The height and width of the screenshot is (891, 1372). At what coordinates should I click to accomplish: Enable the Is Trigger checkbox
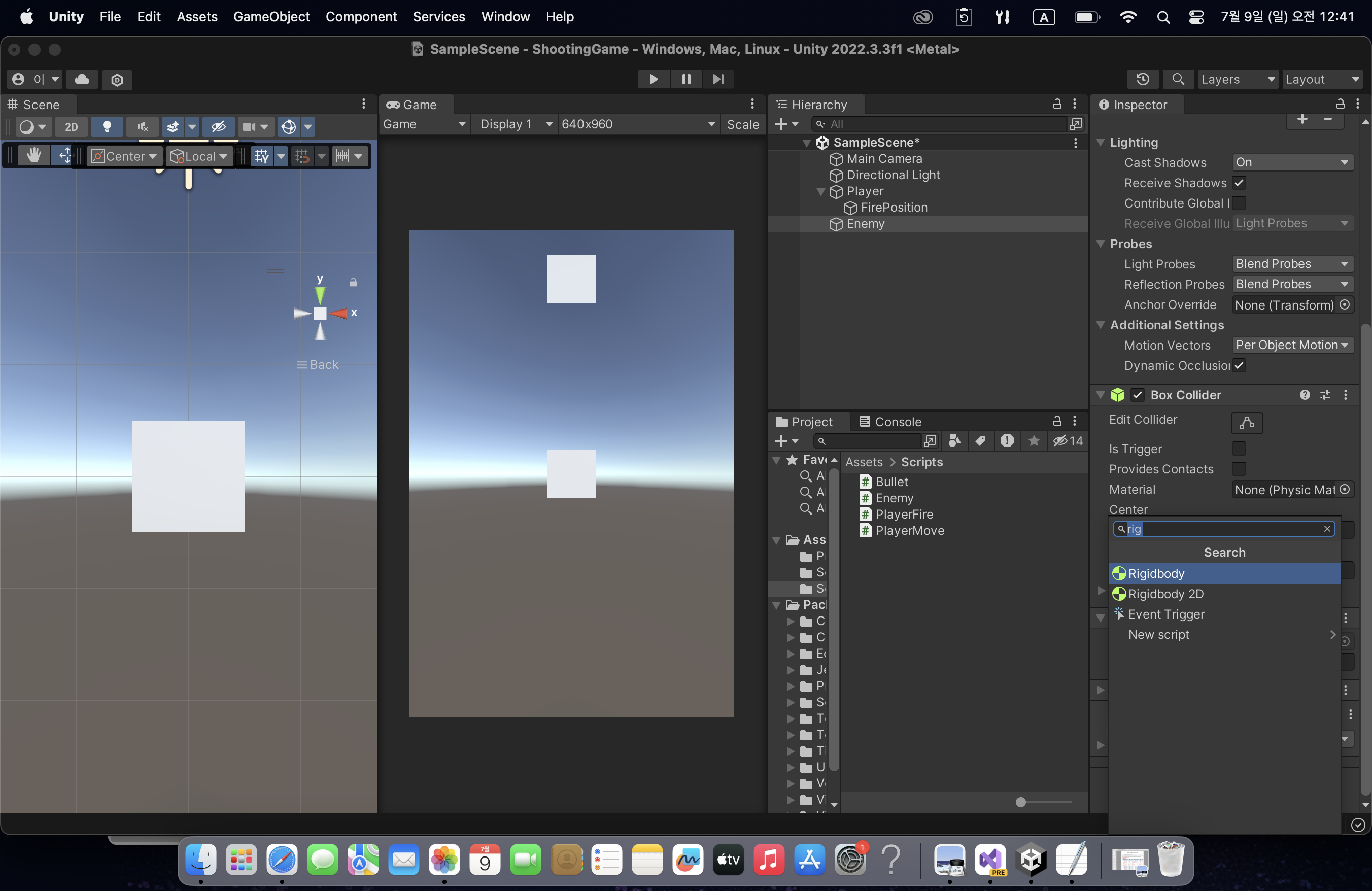pos(1238,449)
